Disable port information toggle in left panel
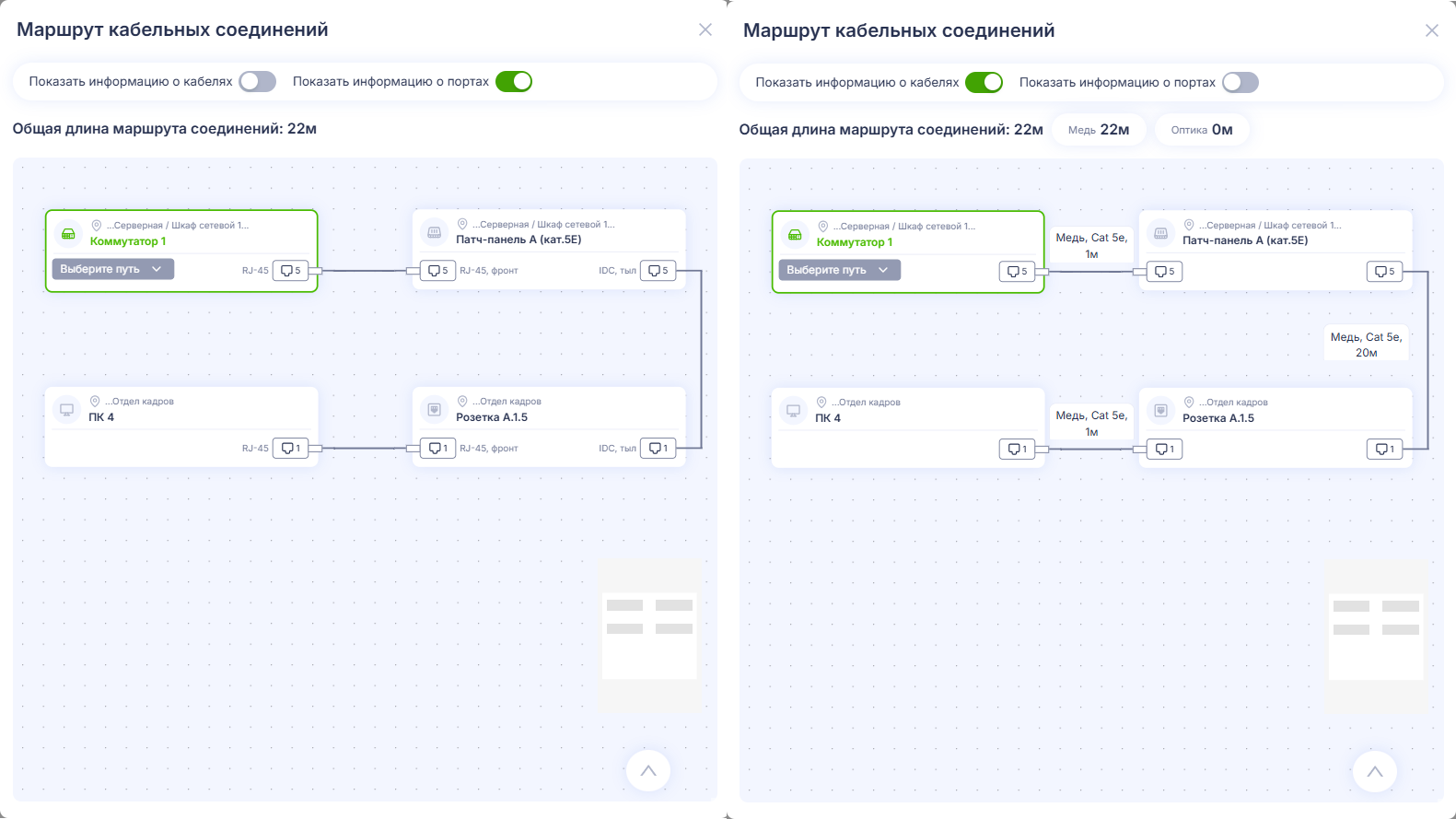This screenshot has width=1456, height=819. (x=514, y=81)
